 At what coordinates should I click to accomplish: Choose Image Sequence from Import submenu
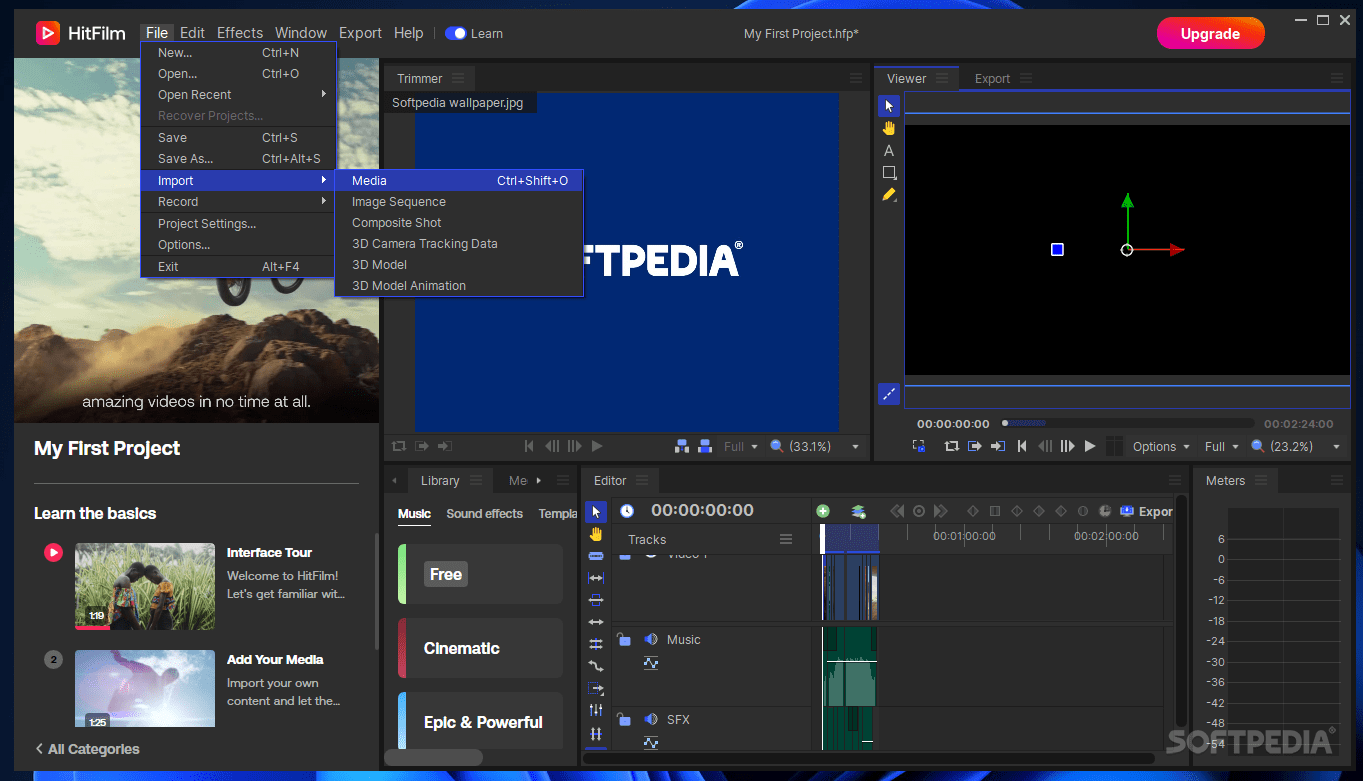(x=399, y=202)
